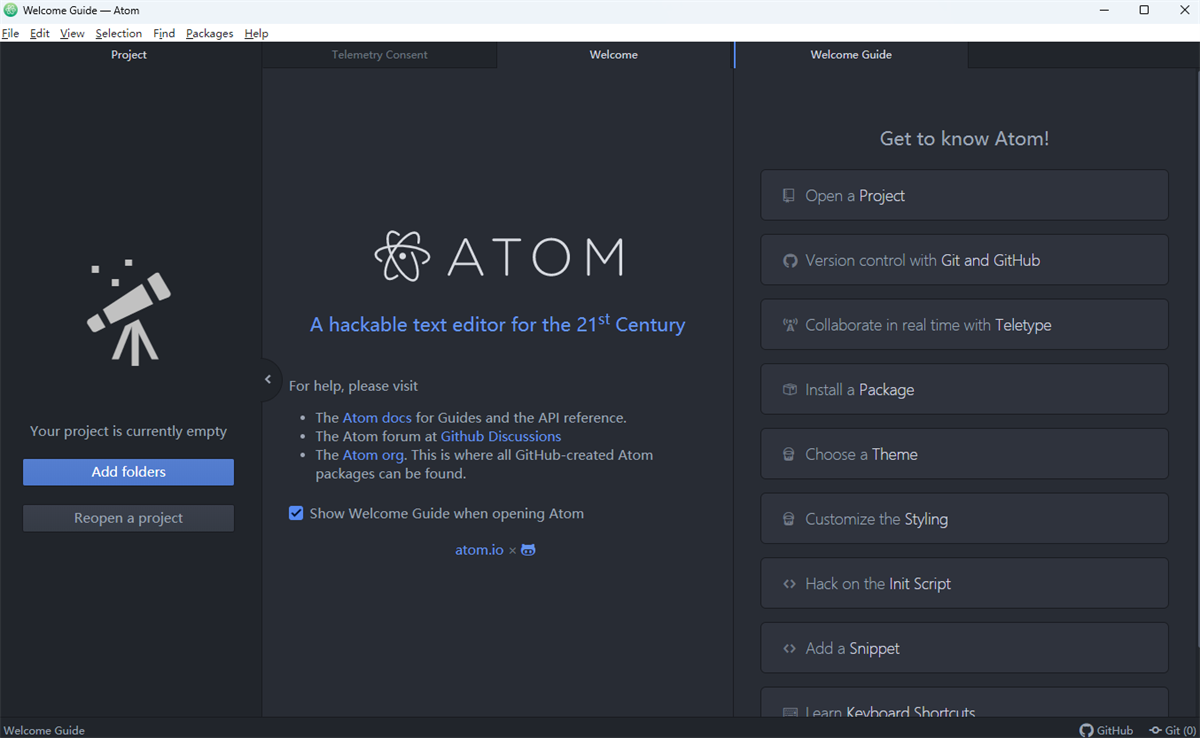The height and width of the screenshot is (738, 1200).
Task: Click the Teletype icon on Collaborate button
Action: point(789,324)
